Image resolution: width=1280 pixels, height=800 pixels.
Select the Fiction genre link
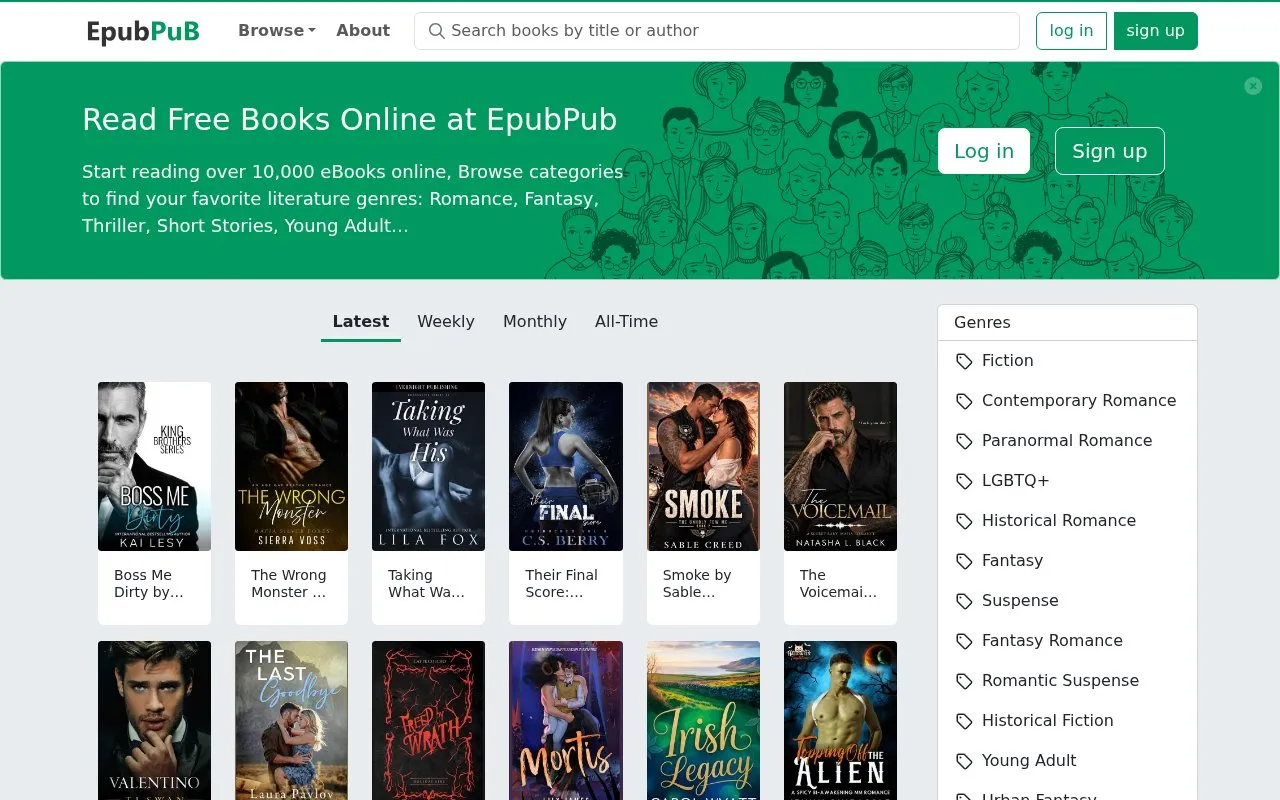tap(1007, 360)
